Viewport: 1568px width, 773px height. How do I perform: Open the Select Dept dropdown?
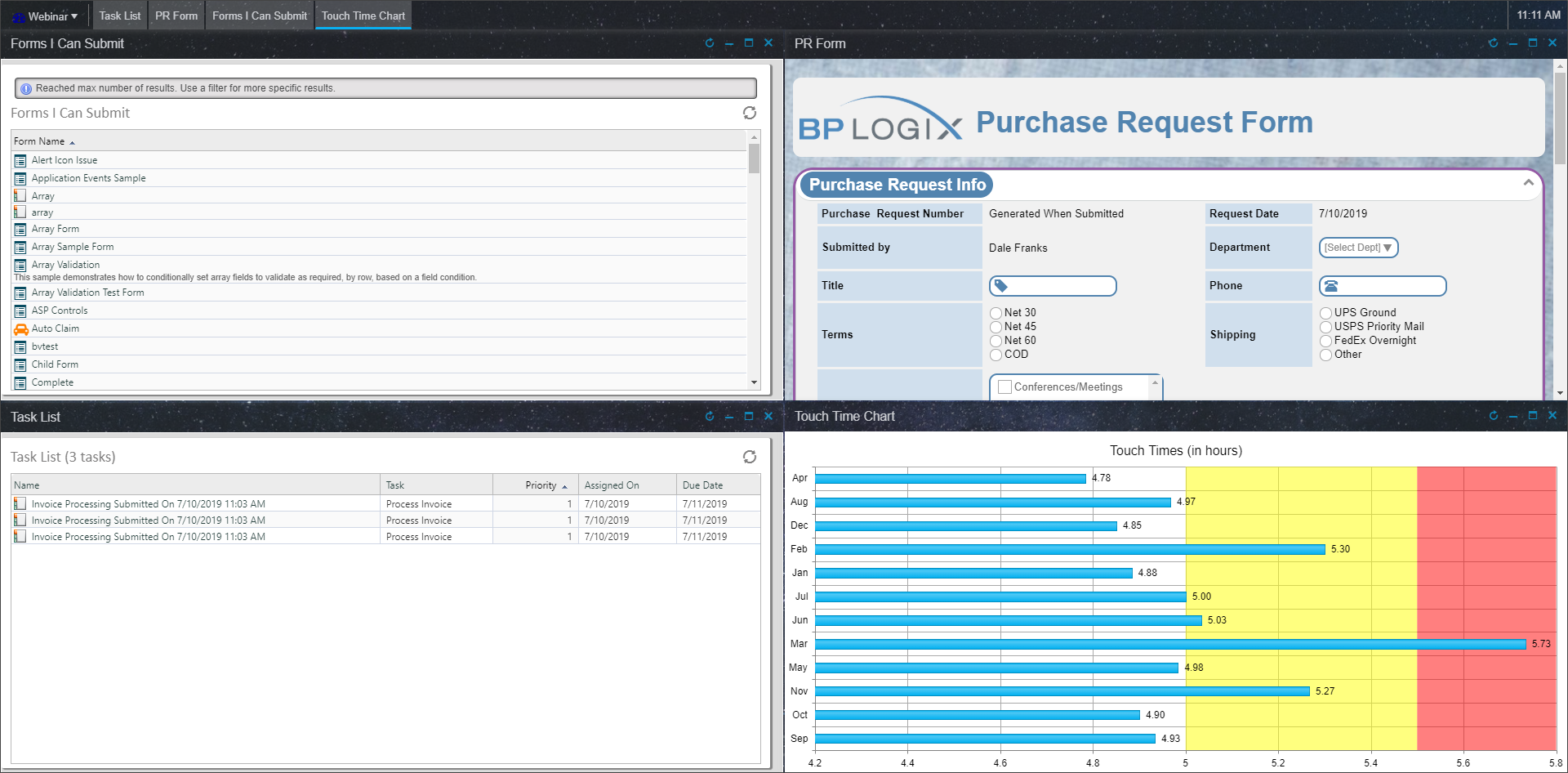tap(1358, 248)
